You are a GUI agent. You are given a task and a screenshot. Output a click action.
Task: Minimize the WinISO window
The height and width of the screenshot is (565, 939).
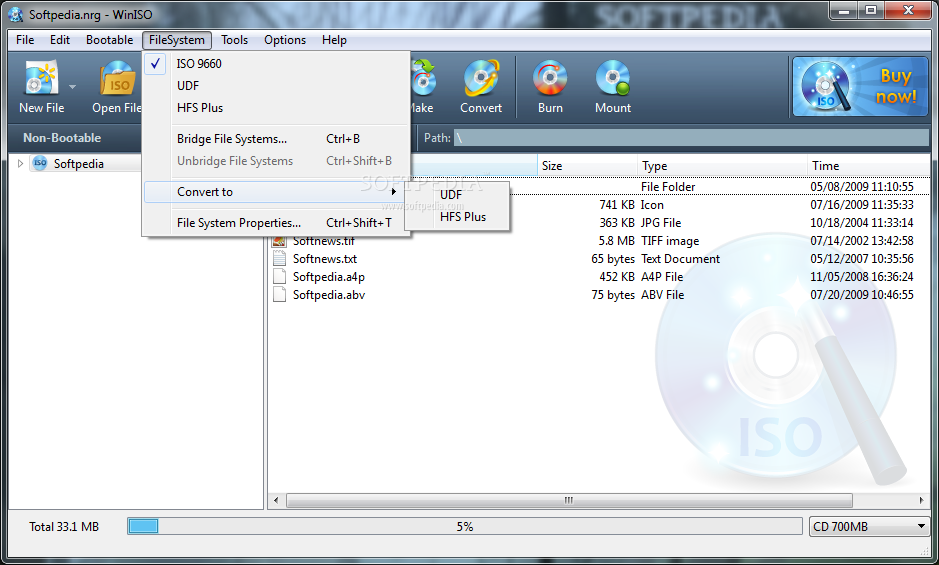click(844, 10)
